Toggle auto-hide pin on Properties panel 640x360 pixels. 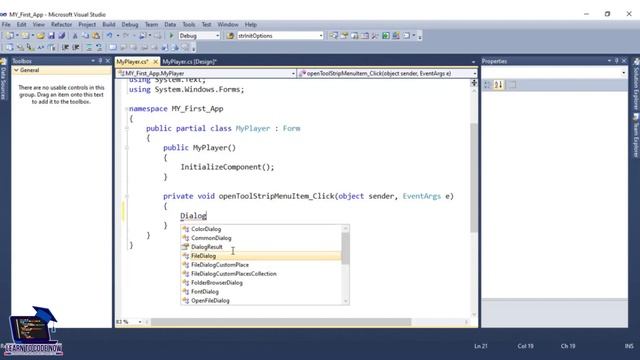[616, 61]
